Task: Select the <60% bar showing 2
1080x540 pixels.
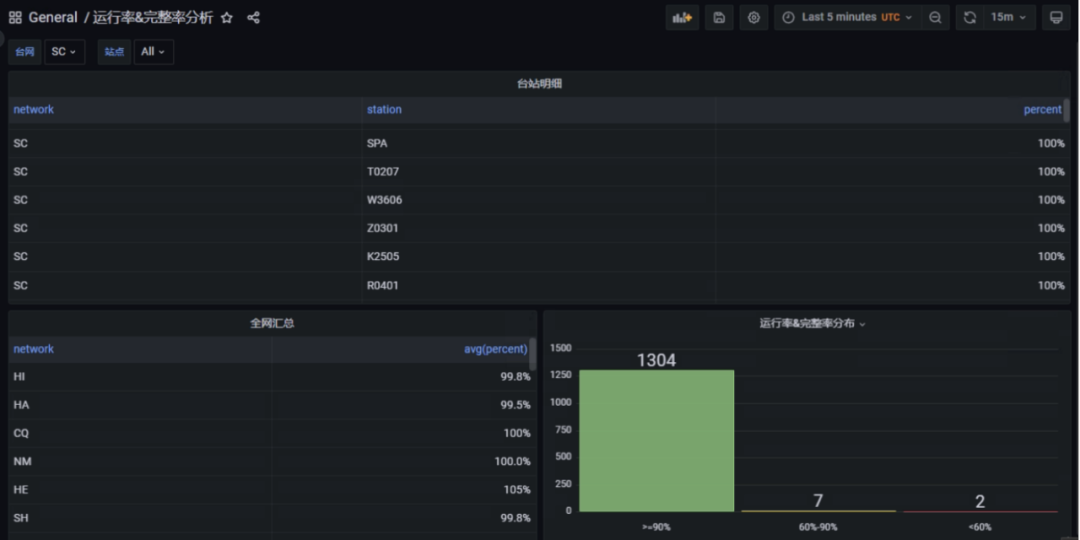Action: [x=980, y=511]
